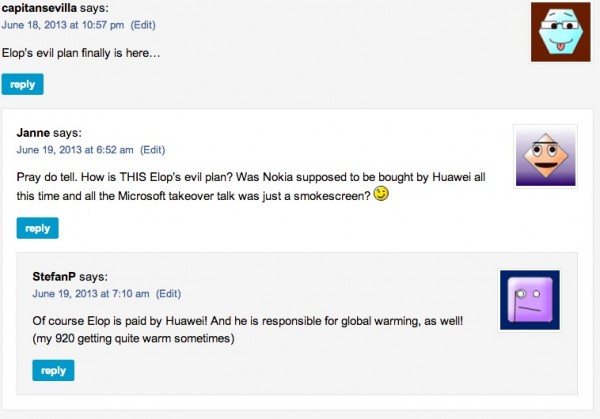Screen dimensions: 600x419
Task: Click the "Elop's evil plan finally is here" text
Action: [x=82, y=52]
